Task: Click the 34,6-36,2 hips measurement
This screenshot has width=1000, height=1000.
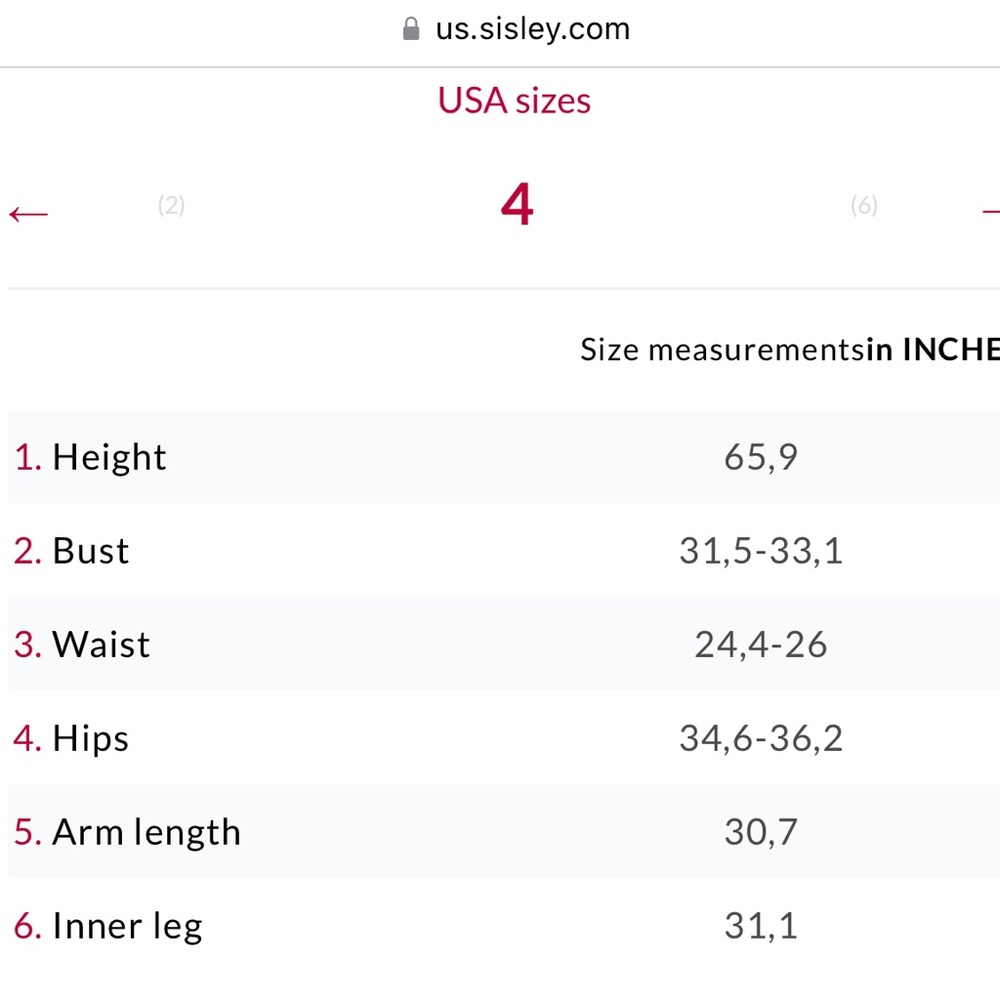Action: (x=761, y=739)
